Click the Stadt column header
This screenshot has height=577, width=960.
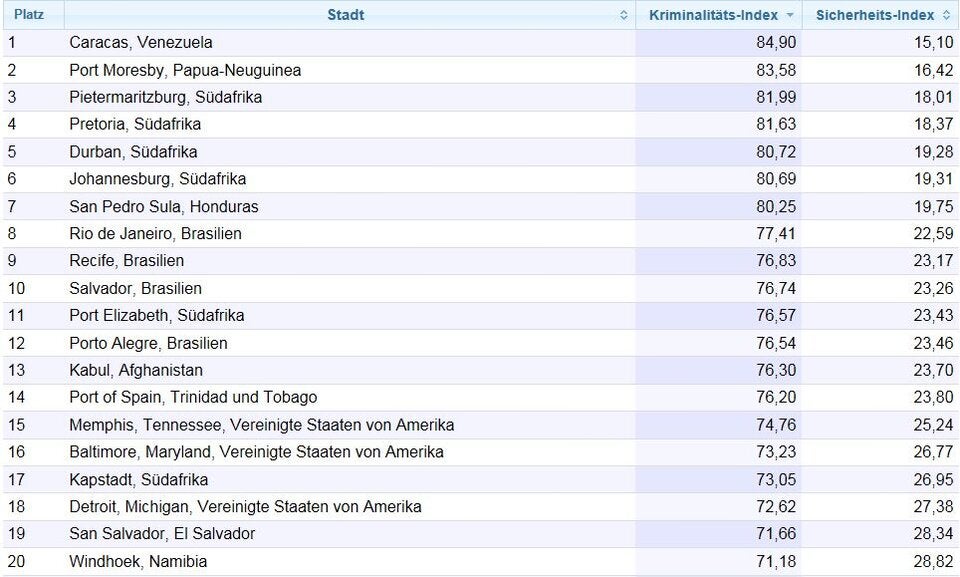point(345,14)
